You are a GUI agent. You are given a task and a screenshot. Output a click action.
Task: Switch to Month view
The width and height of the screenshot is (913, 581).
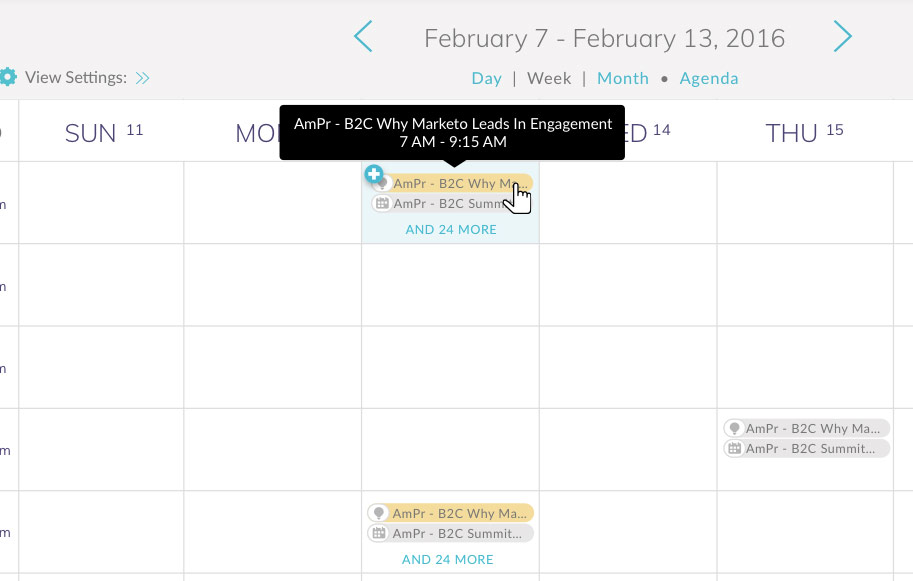click(623, 78)
